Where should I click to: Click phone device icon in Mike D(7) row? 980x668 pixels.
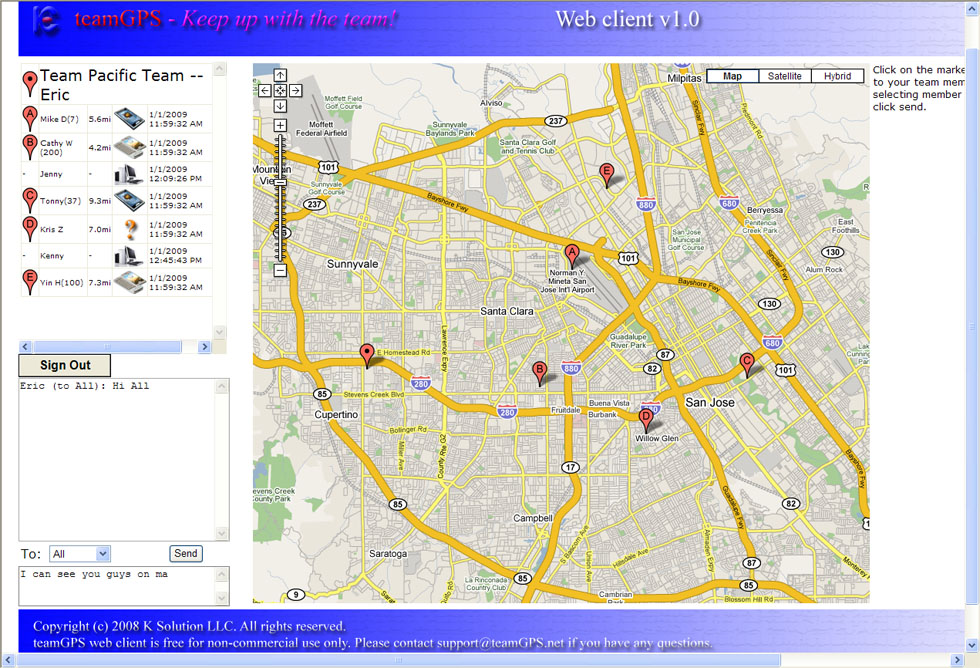[x=129, y=118]
